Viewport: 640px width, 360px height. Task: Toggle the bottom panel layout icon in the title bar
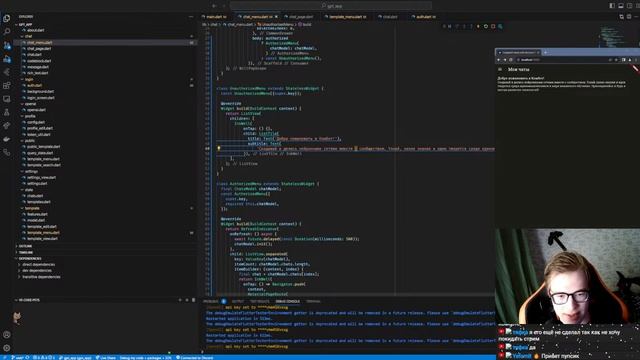[x=621, y=6]
